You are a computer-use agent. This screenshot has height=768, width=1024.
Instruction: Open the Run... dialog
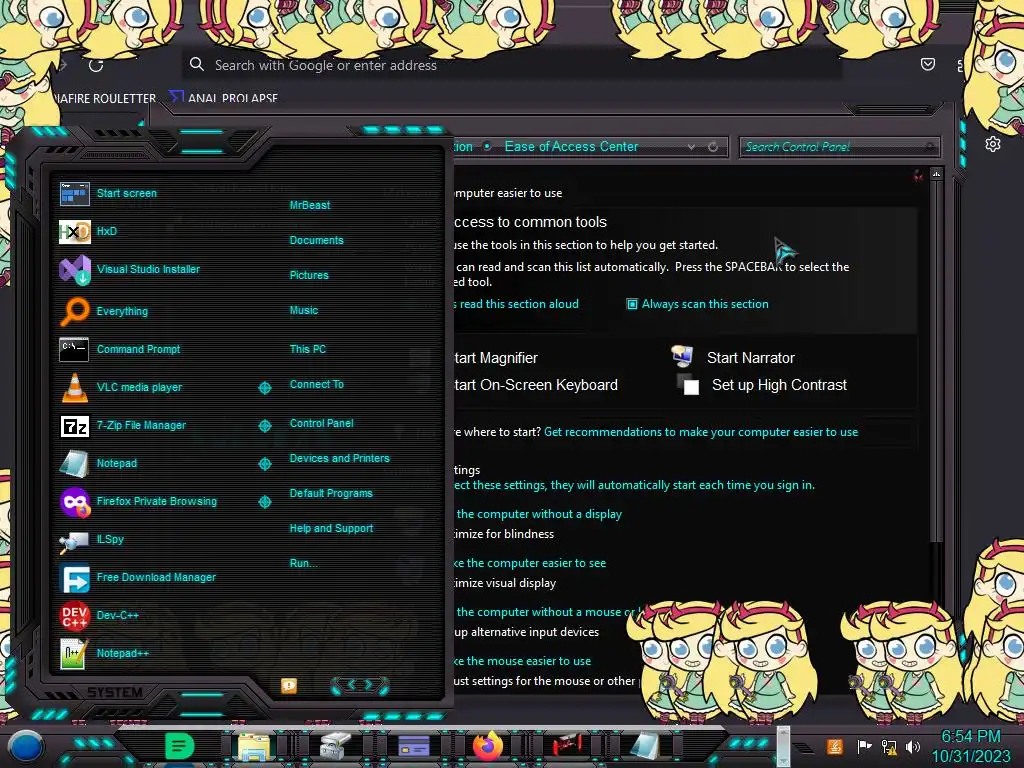point(303,564)
